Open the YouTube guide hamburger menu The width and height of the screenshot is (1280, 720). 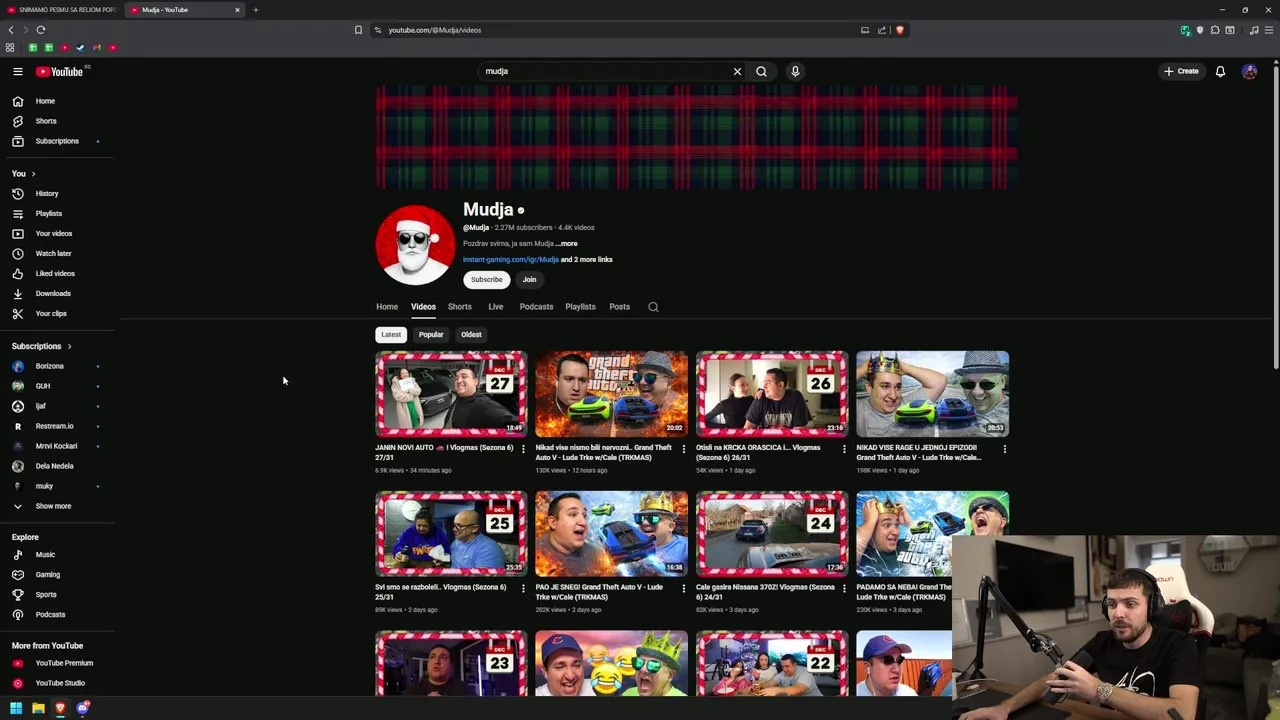17,71
